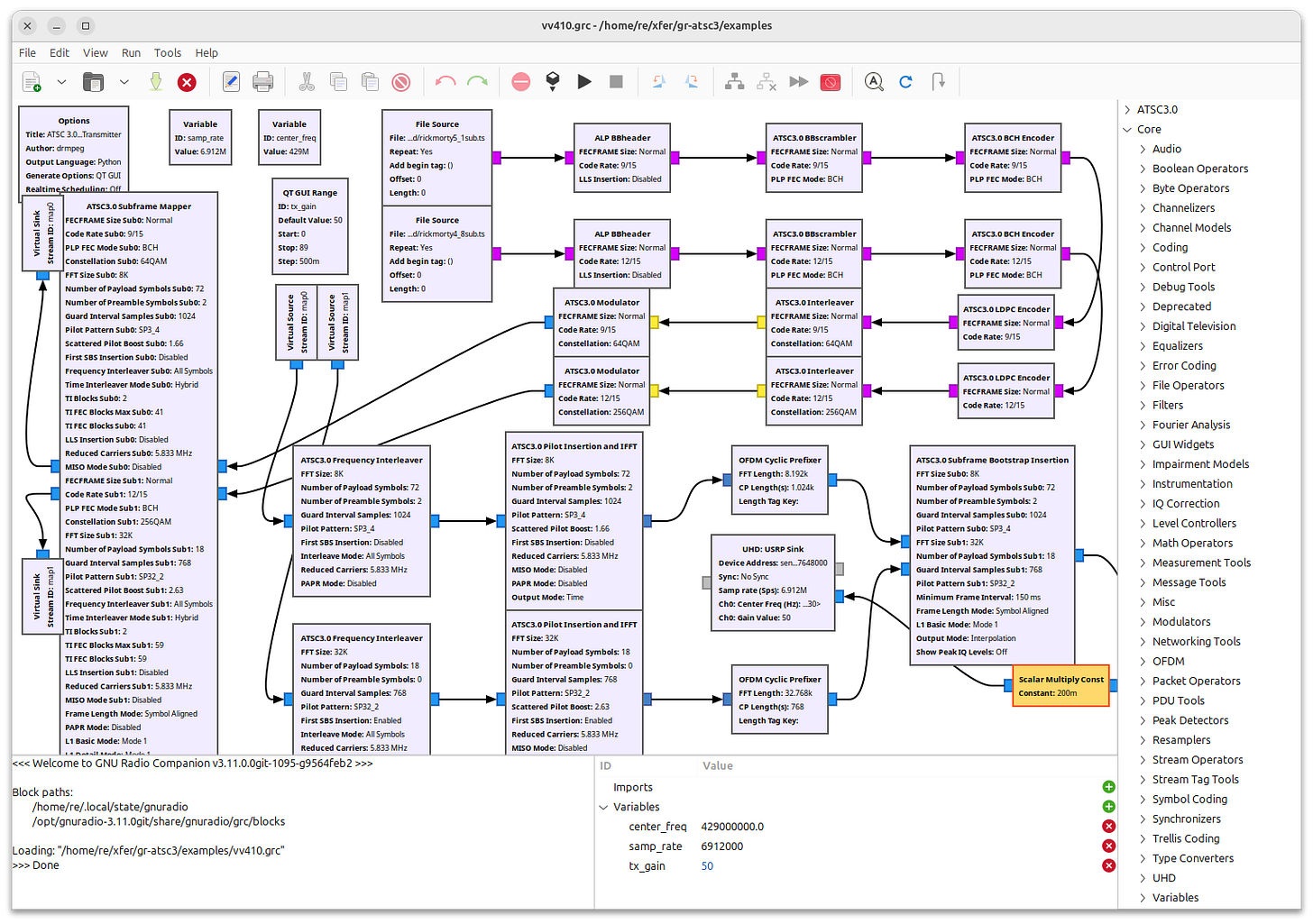Expand the UHD category
The width and height of the screenshot is (1313, 924).
(x=1143, y=878)
